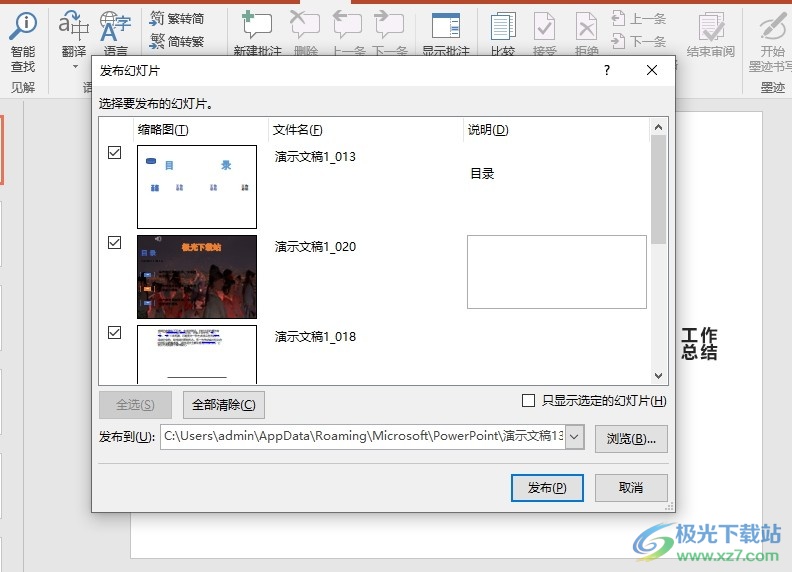Add a new comment (新建批注)

258,33
